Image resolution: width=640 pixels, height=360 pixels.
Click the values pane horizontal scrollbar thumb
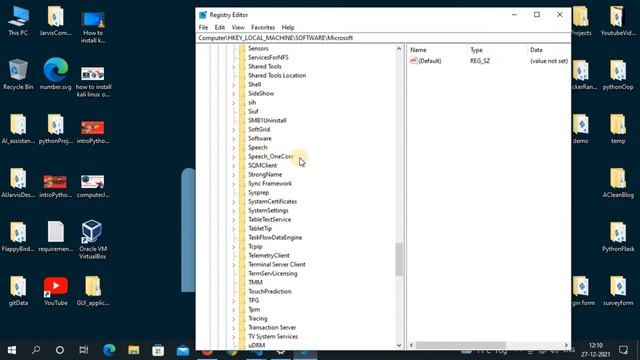(460, 345)
